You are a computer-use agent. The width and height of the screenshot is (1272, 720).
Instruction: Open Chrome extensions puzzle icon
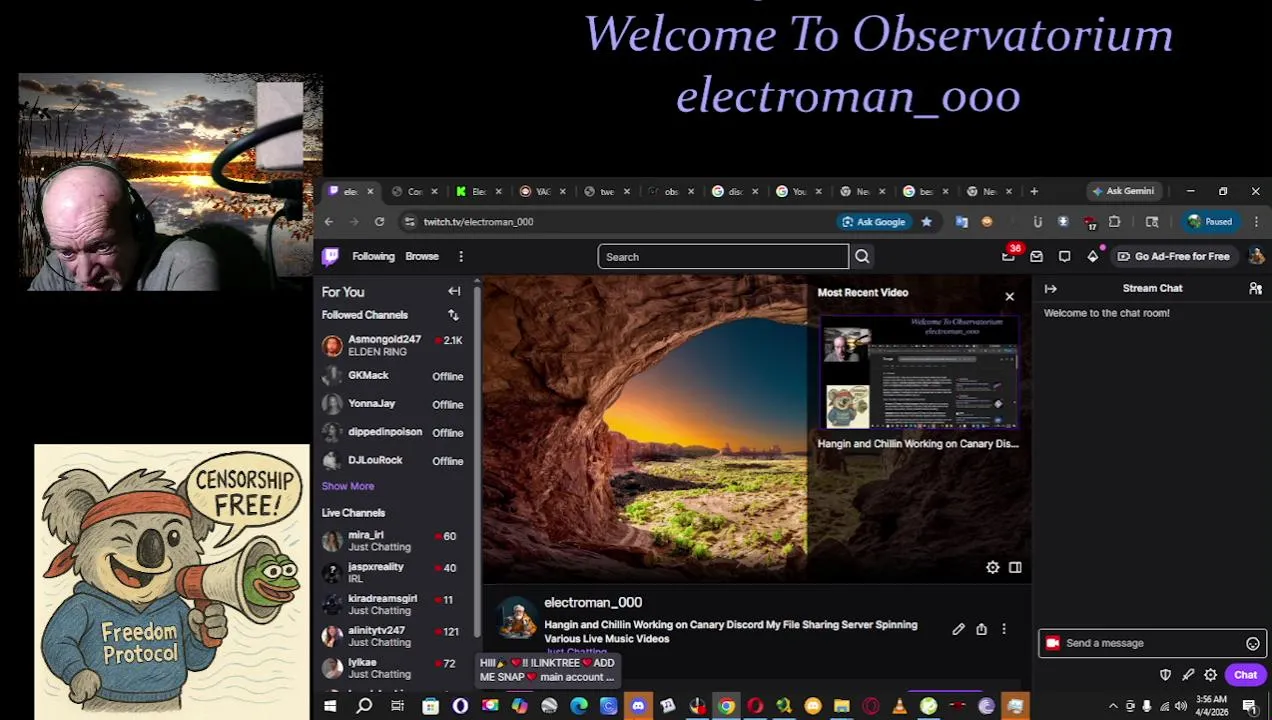click(x=1114, y=222)
